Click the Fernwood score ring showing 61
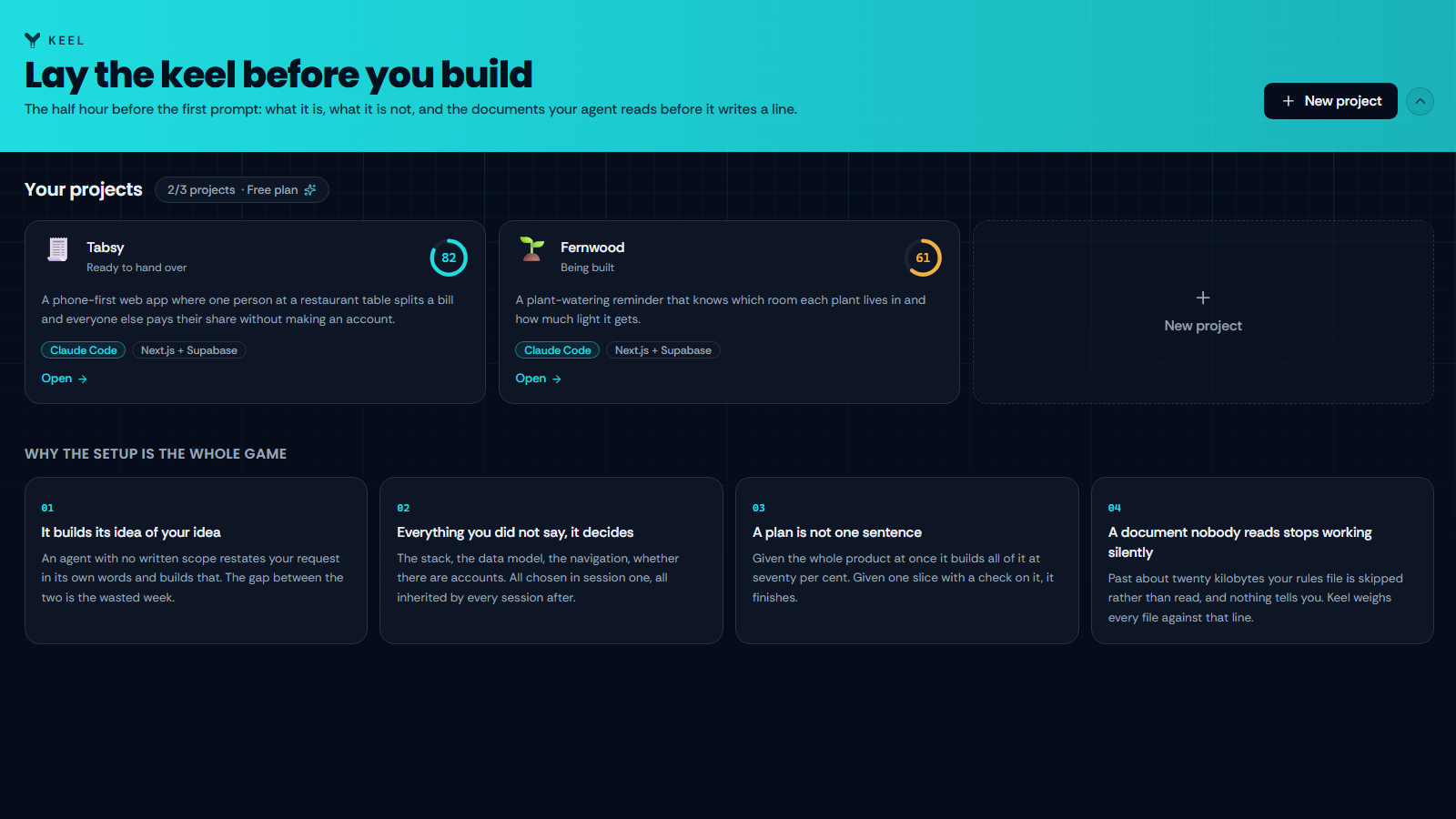This screenshot has width=1456, height=819. (x=923, y=258)
